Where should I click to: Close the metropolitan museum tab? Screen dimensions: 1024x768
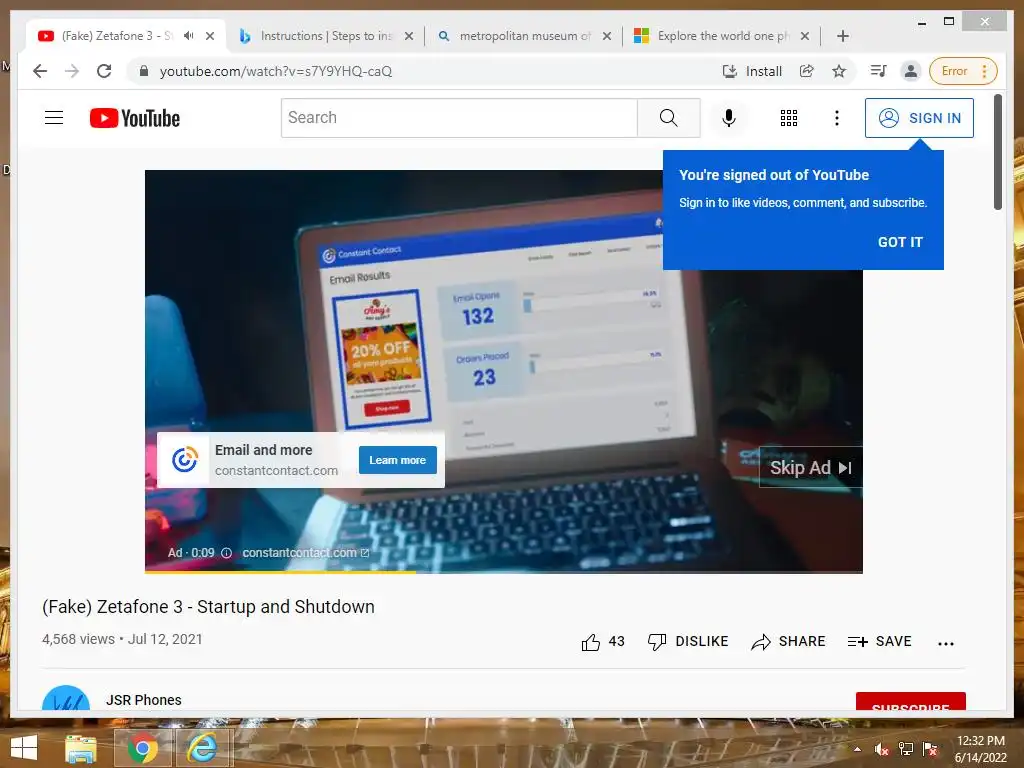(x=607, y=36)
